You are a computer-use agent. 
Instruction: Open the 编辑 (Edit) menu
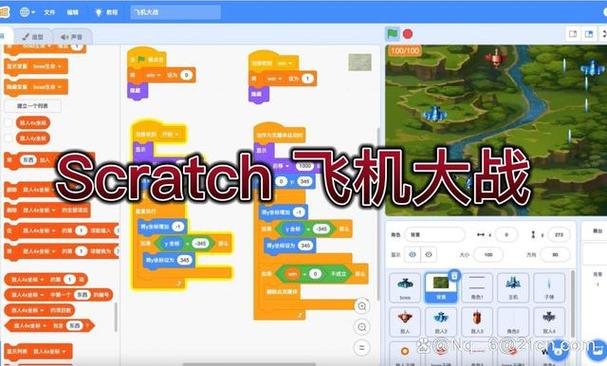tap(72, 12)
